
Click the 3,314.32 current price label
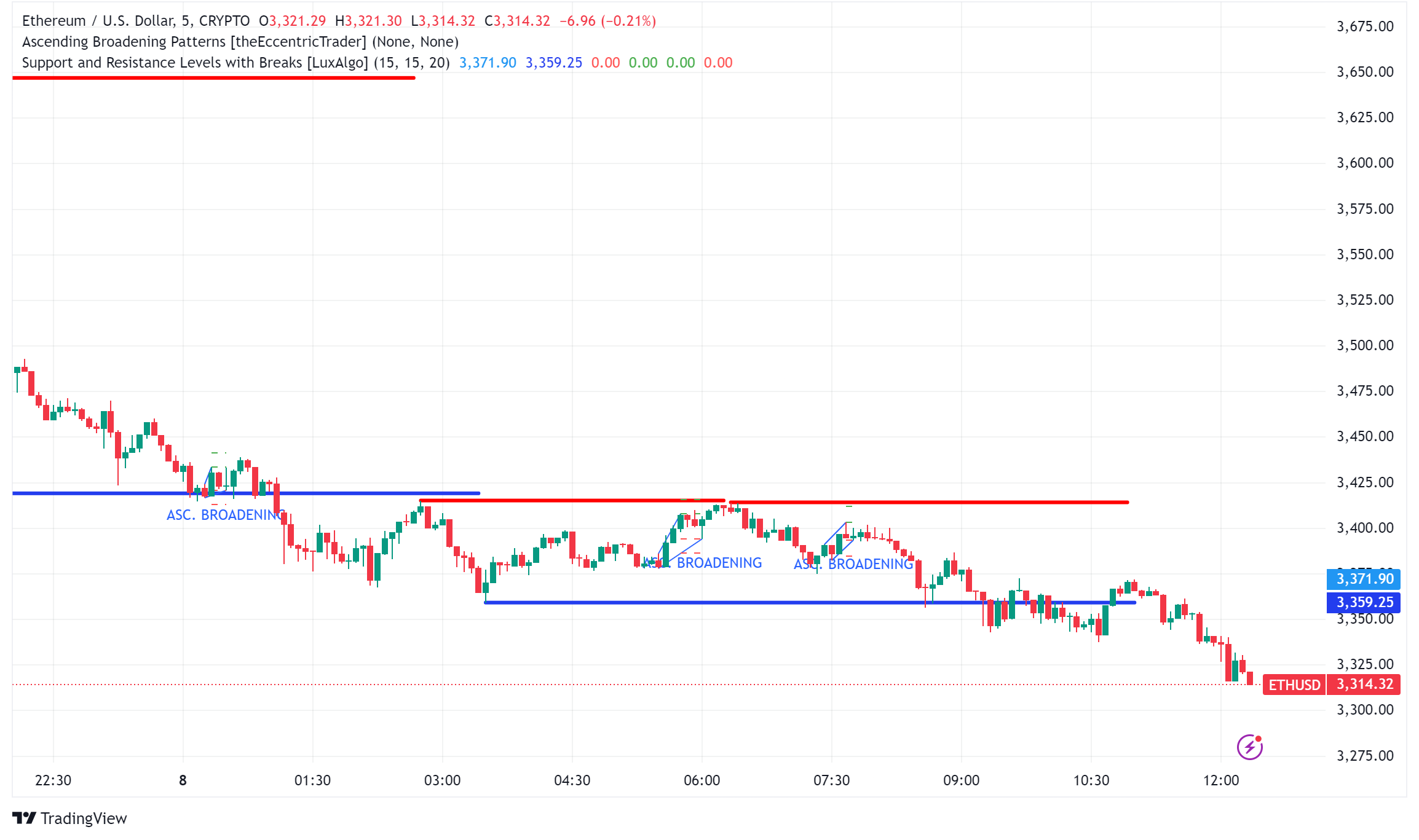click(1364, 685)
